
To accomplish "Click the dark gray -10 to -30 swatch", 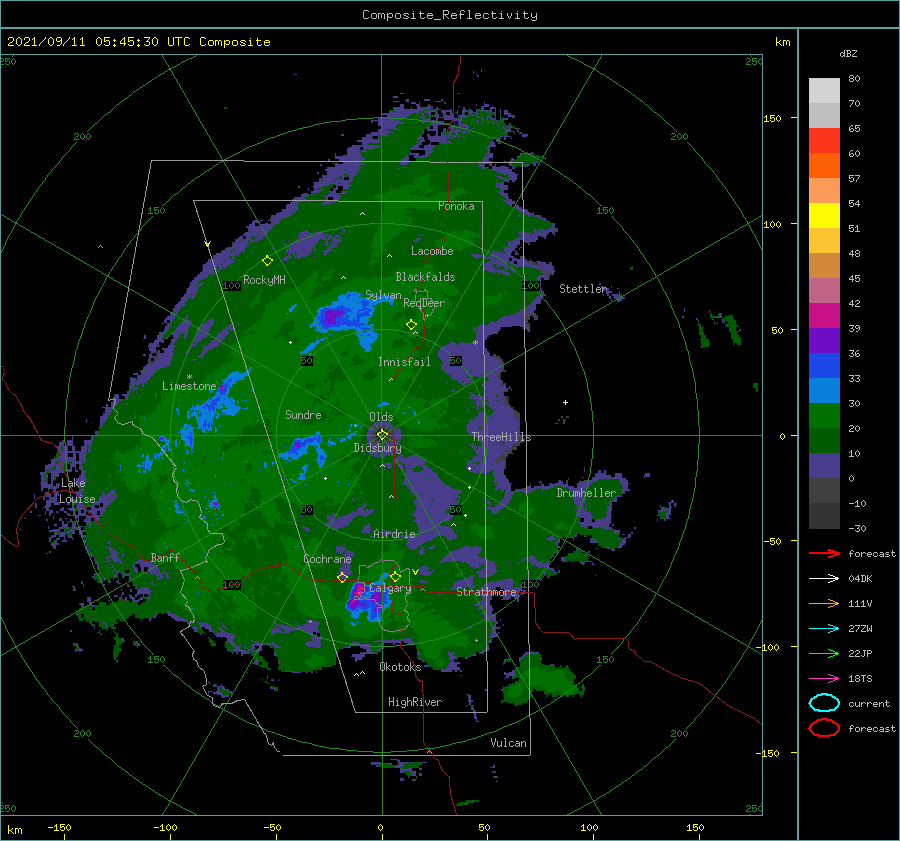I will coord(824,516).
